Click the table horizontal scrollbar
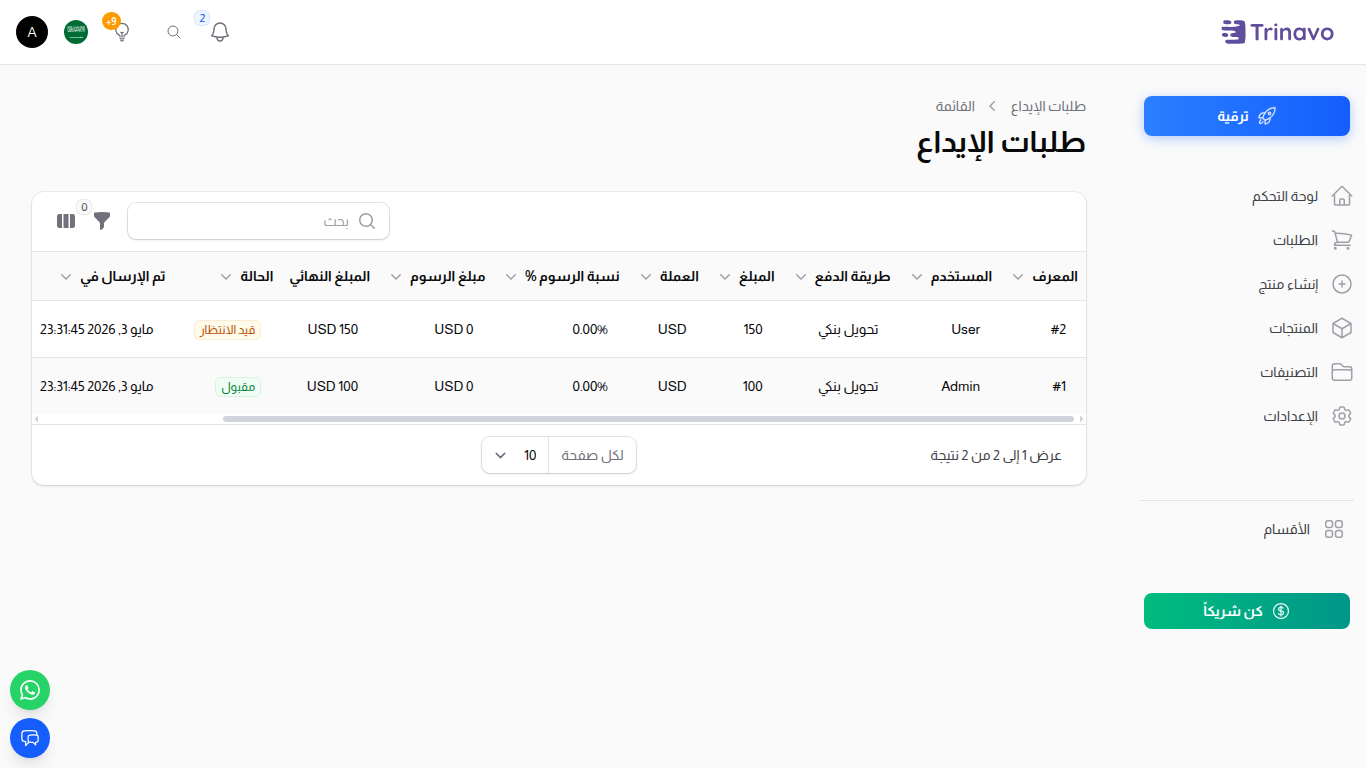1366x768 pixels. coord(648,419)
